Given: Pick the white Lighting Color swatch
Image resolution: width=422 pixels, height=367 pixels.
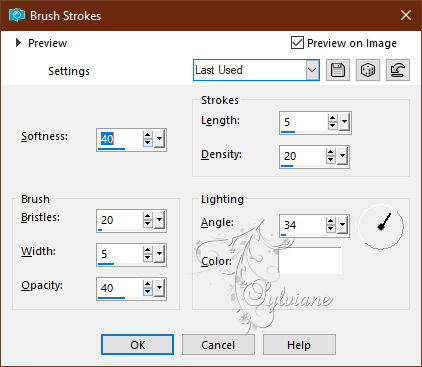Looking at the screenshot, I should click(310, 261).
